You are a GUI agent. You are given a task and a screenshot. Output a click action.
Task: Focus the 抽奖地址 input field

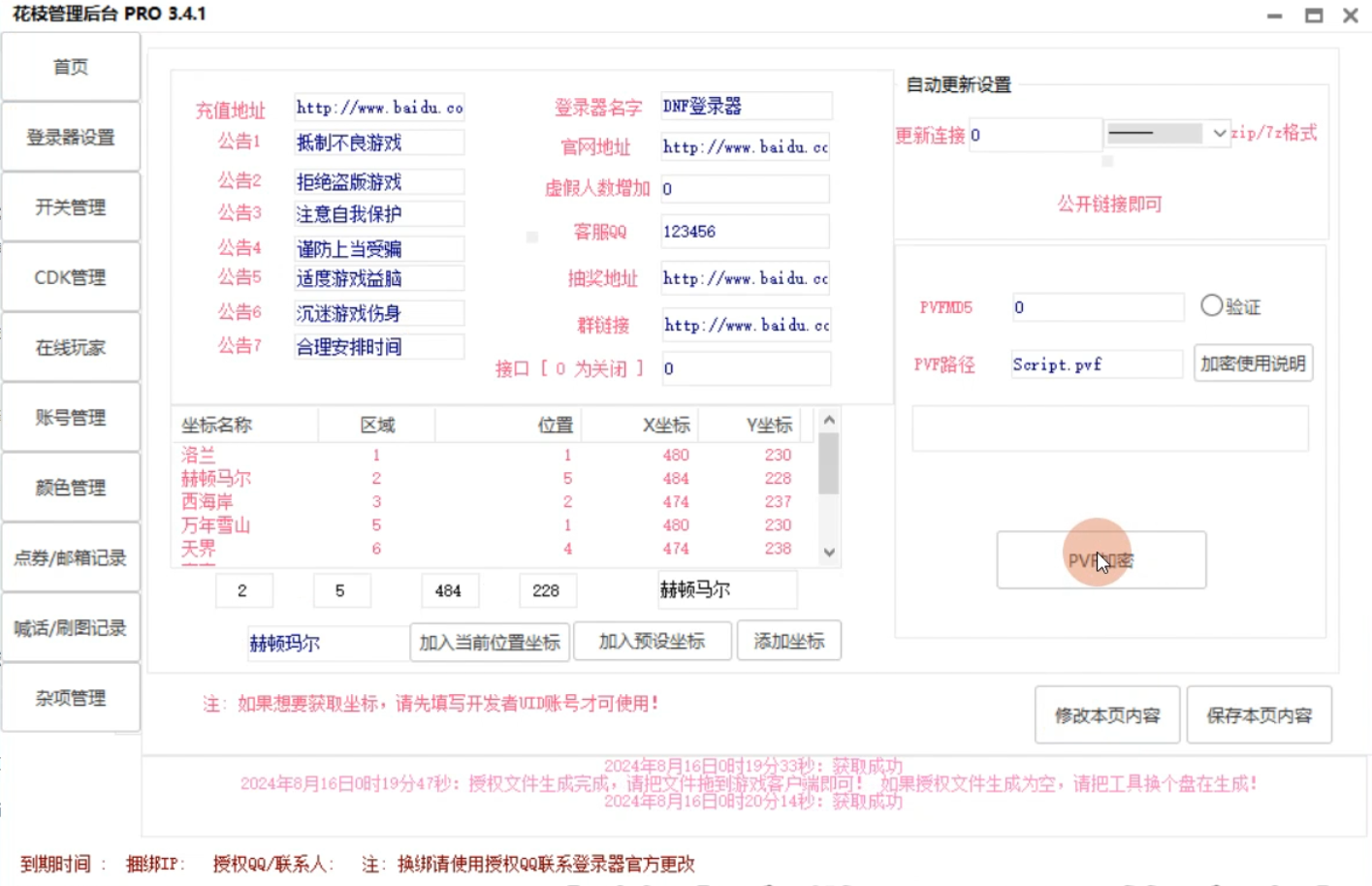coord(746,278)
